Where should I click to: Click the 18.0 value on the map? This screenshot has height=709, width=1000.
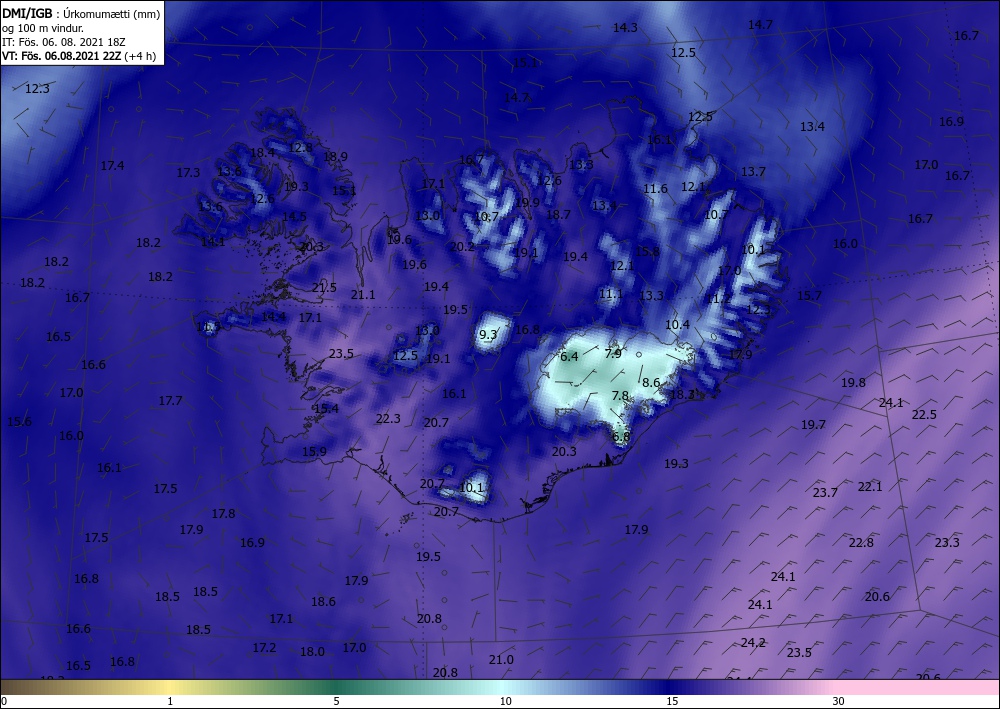pyautogui.click(x=312, y=652)
